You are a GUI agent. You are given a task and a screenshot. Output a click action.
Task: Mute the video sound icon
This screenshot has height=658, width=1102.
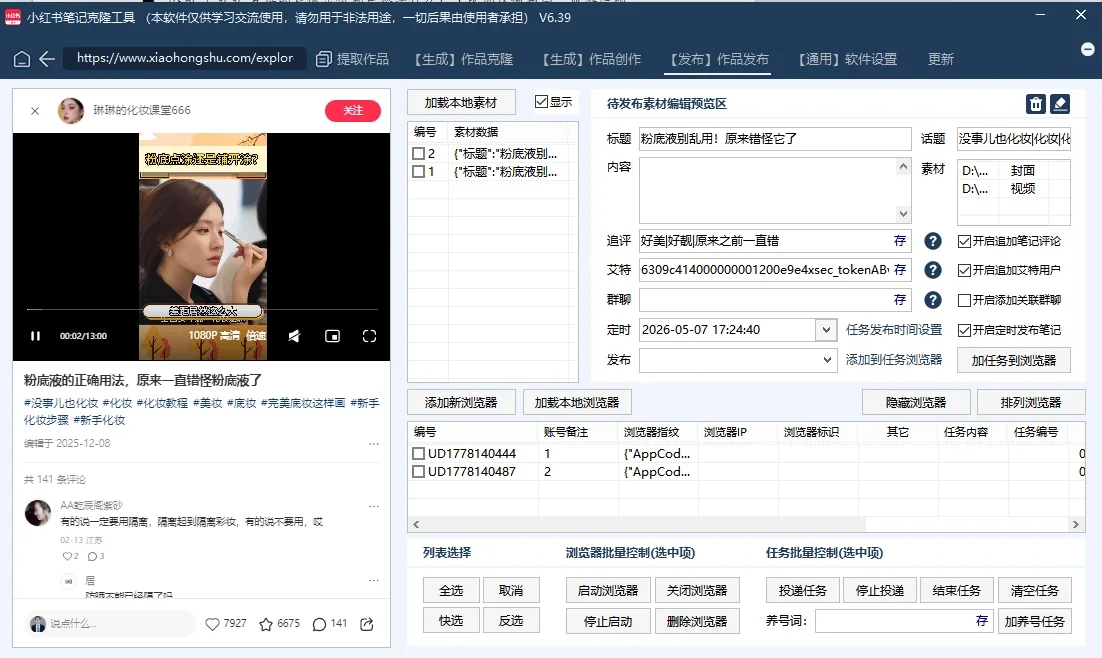tap(294, 336)
